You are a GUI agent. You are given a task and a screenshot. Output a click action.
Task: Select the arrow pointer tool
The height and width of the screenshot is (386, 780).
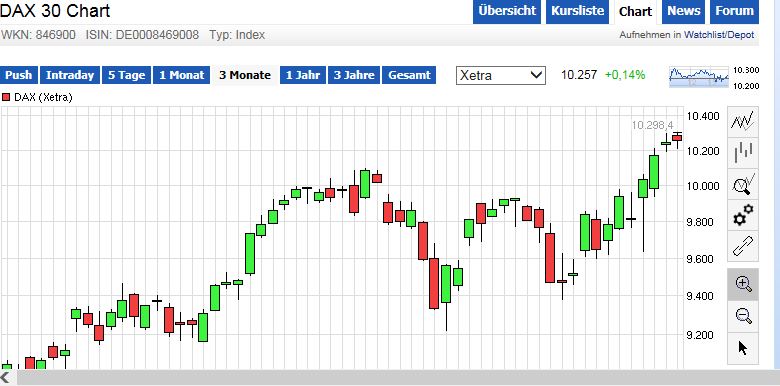(x=743, y=348)
